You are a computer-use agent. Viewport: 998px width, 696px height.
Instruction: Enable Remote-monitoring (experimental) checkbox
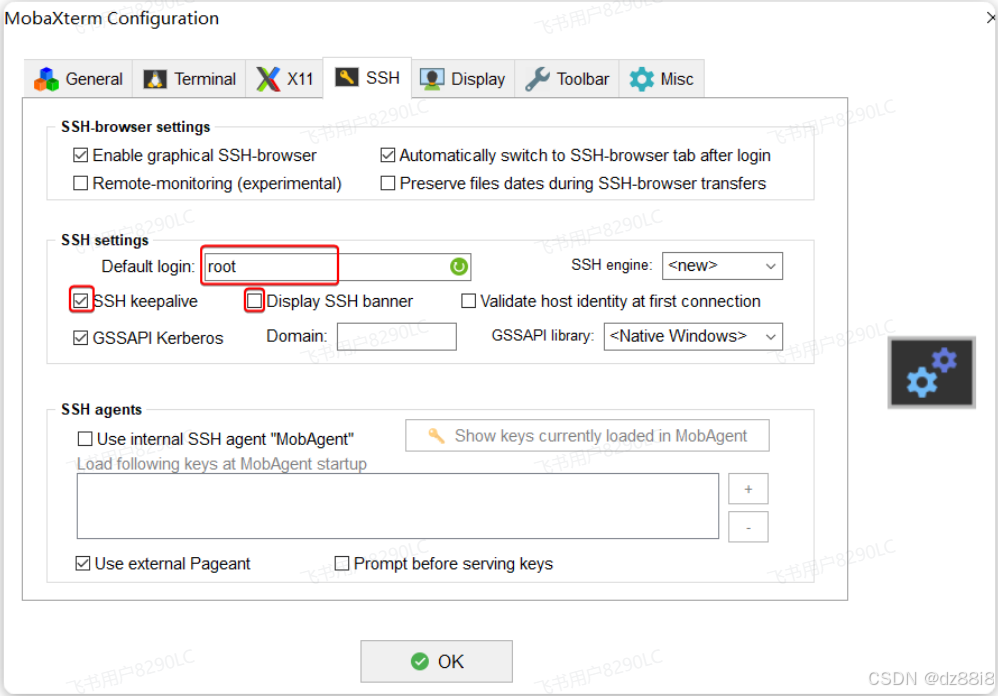pos(80,183)
